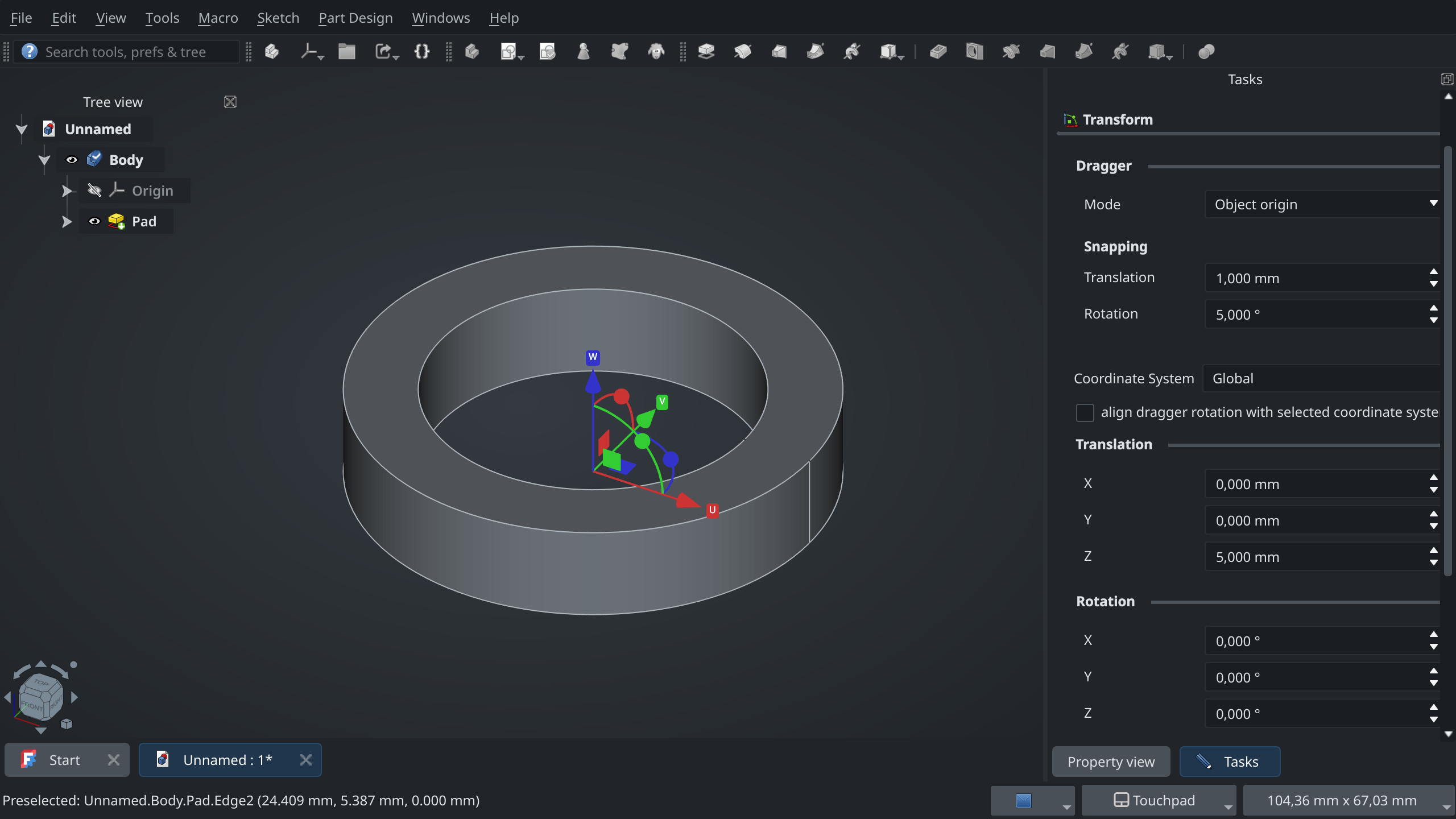Enable align dragger rotation checkbox

click(1085, 412)
